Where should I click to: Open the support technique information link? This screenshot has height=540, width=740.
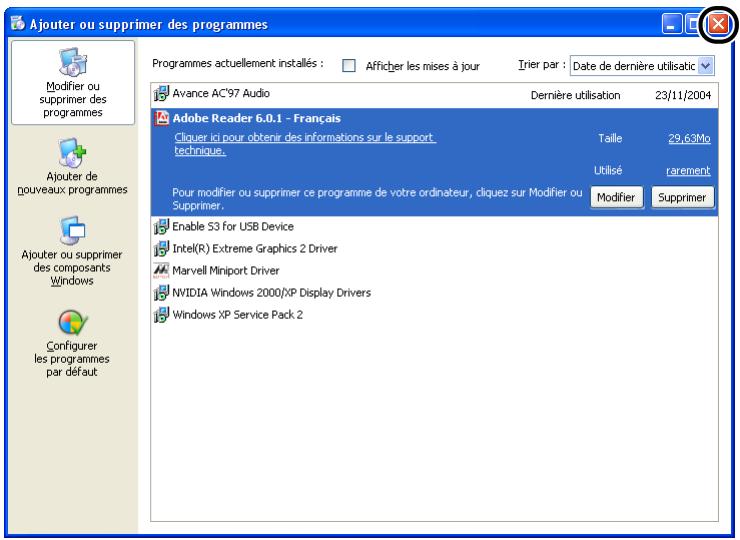(x=305, y=143)
